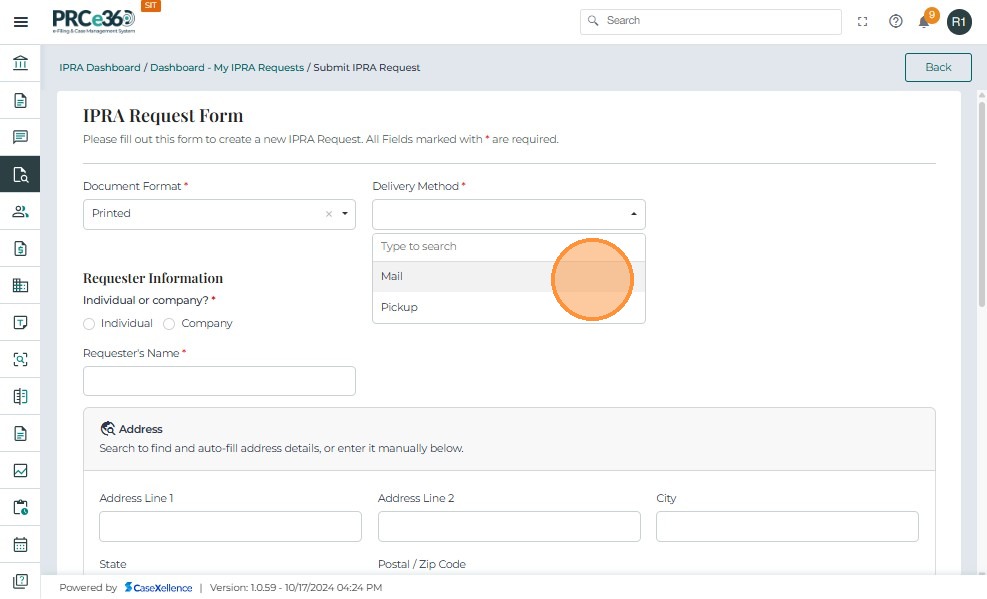Go to IPRA Dashboard breadcrumb link
Screen dimensions: 987x599
pyautogui.click(x=100, y=68)
